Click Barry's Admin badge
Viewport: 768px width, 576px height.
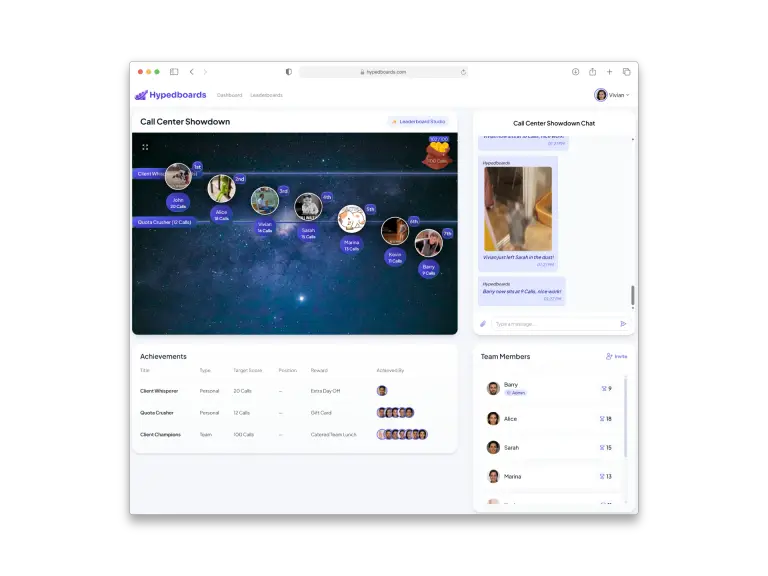515,393
